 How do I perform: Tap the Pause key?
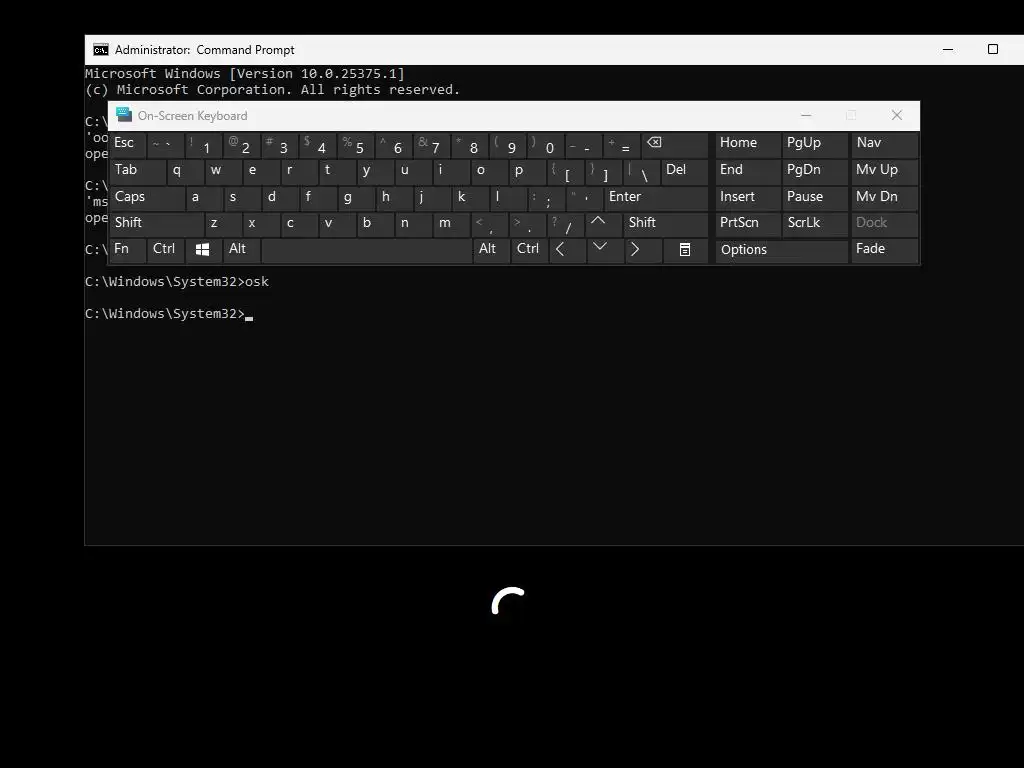[815, 198]
